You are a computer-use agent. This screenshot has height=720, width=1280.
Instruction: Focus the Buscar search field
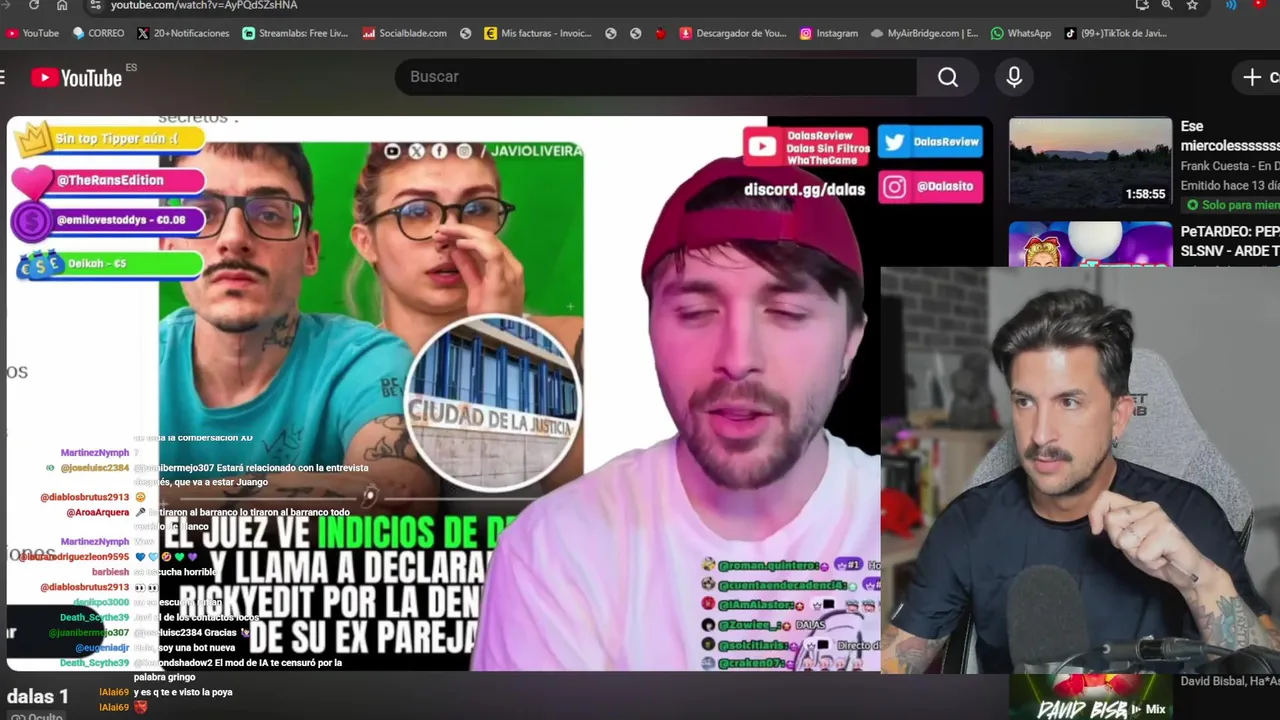[x=656, y=77]
